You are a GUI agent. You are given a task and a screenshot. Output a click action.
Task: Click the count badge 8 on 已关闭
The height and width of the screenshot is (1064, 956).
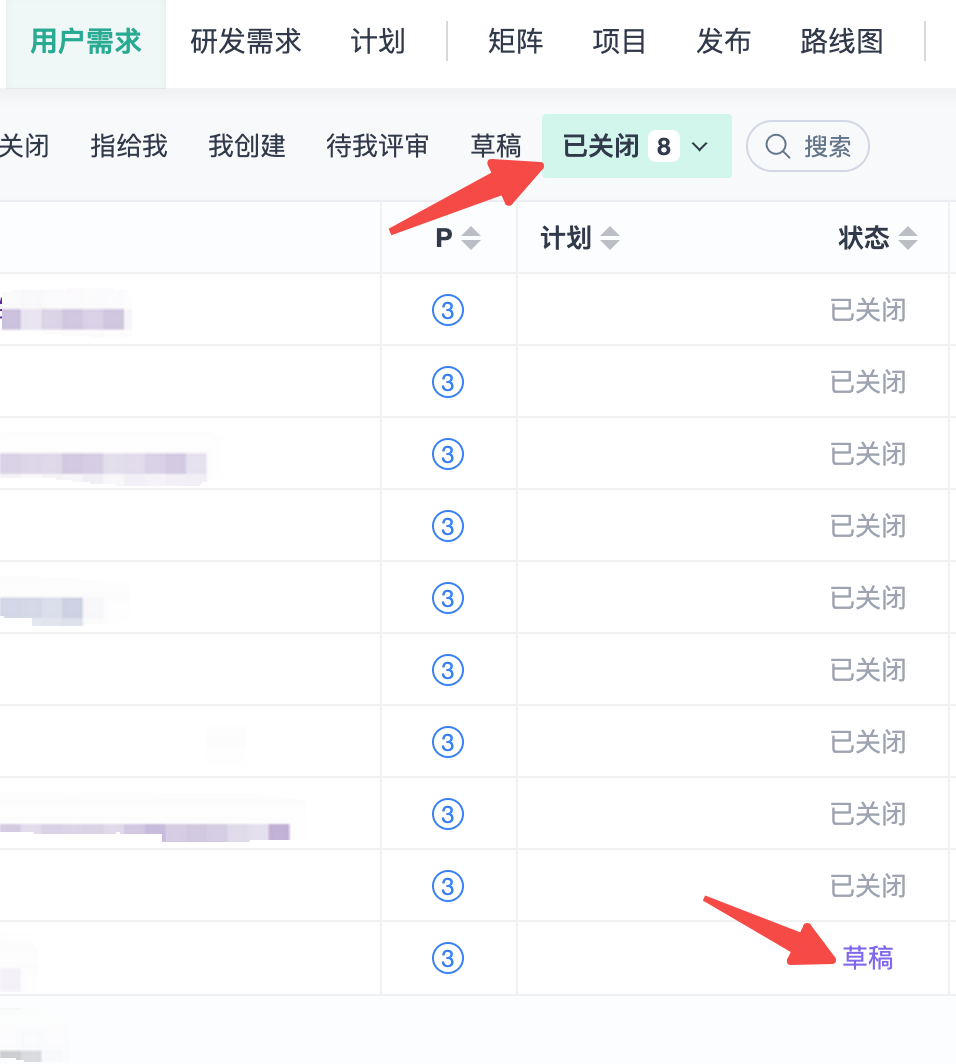click(664, 146)
